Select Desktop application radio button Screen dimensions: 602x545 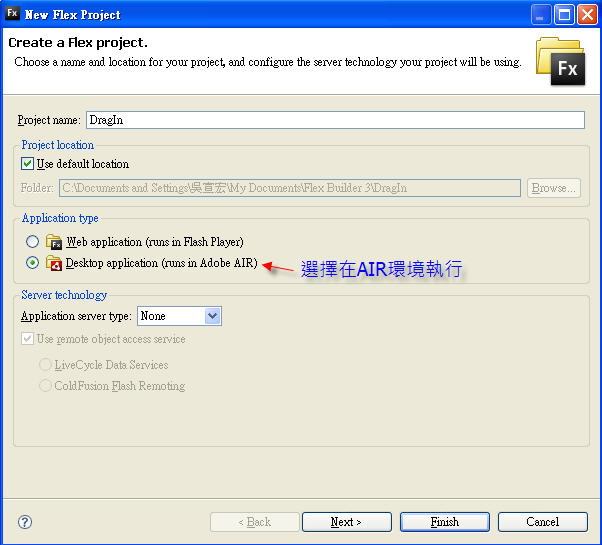point(32,263)
